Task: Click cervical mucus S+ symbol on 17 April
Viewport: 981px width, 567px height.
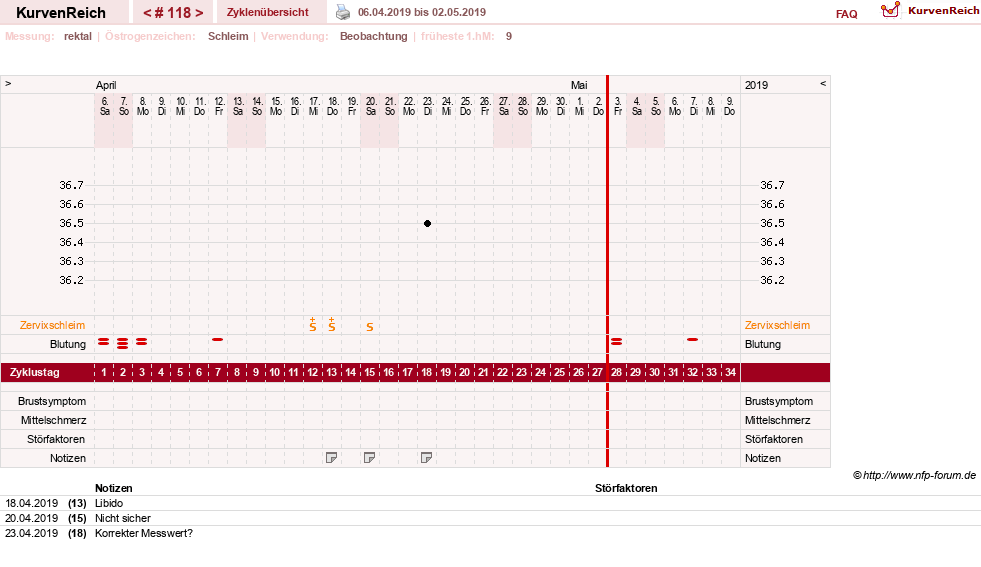Action: (313, 325)
